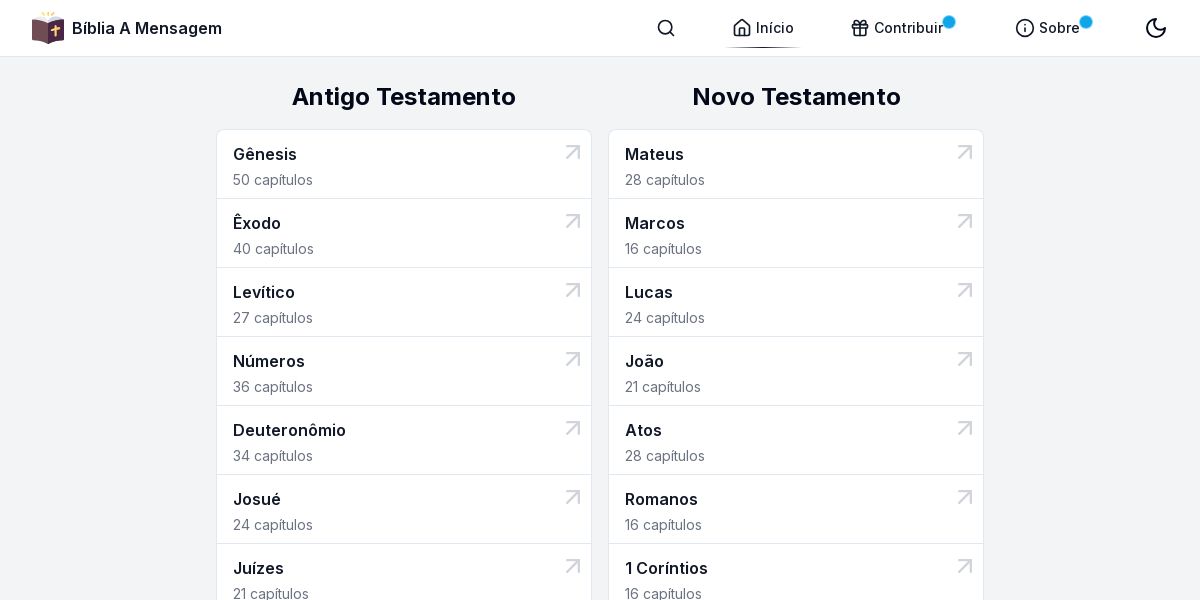Open the search magnifier icon

coord(666,28)
